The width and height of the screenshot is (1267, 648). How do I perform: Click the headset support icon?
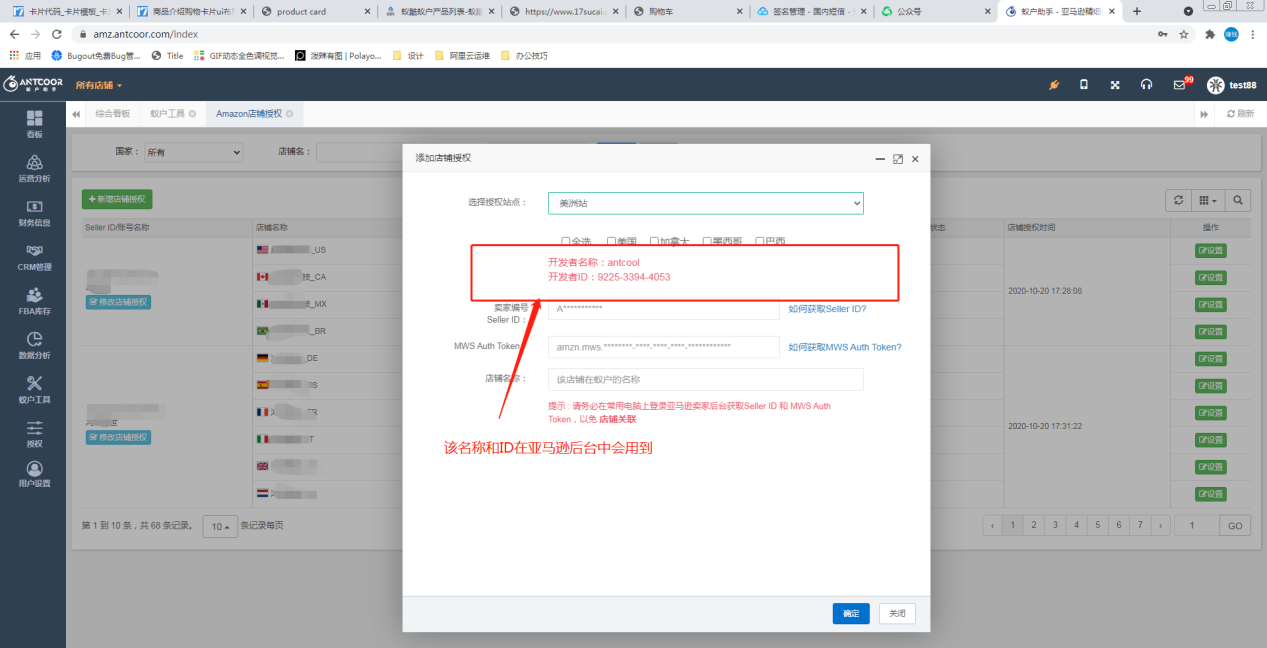point(1146,85)
